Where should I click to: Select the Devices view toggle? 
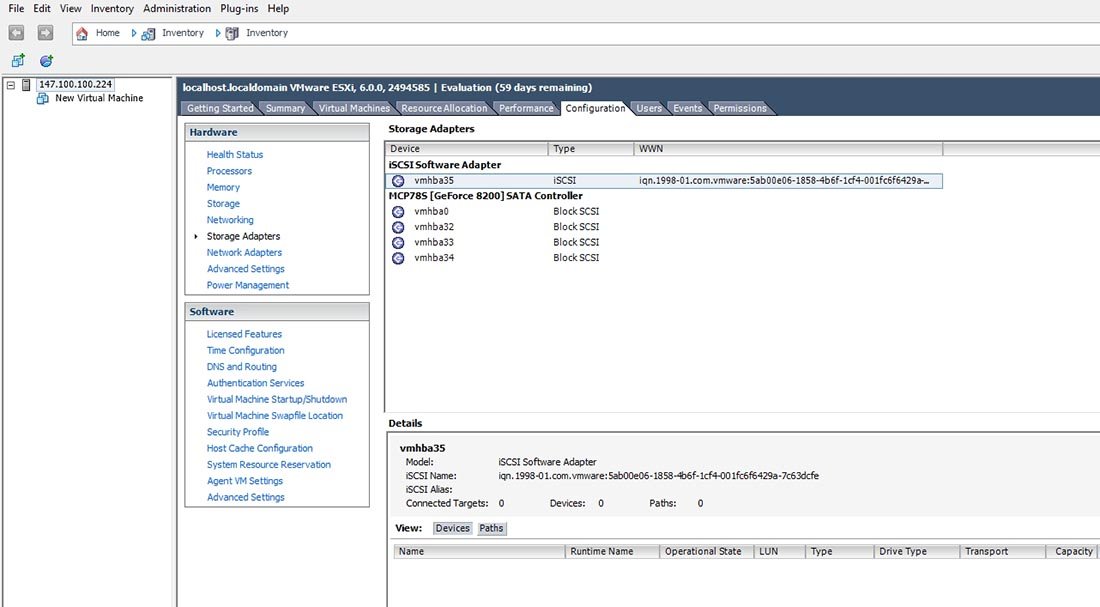tap(452, 528)
